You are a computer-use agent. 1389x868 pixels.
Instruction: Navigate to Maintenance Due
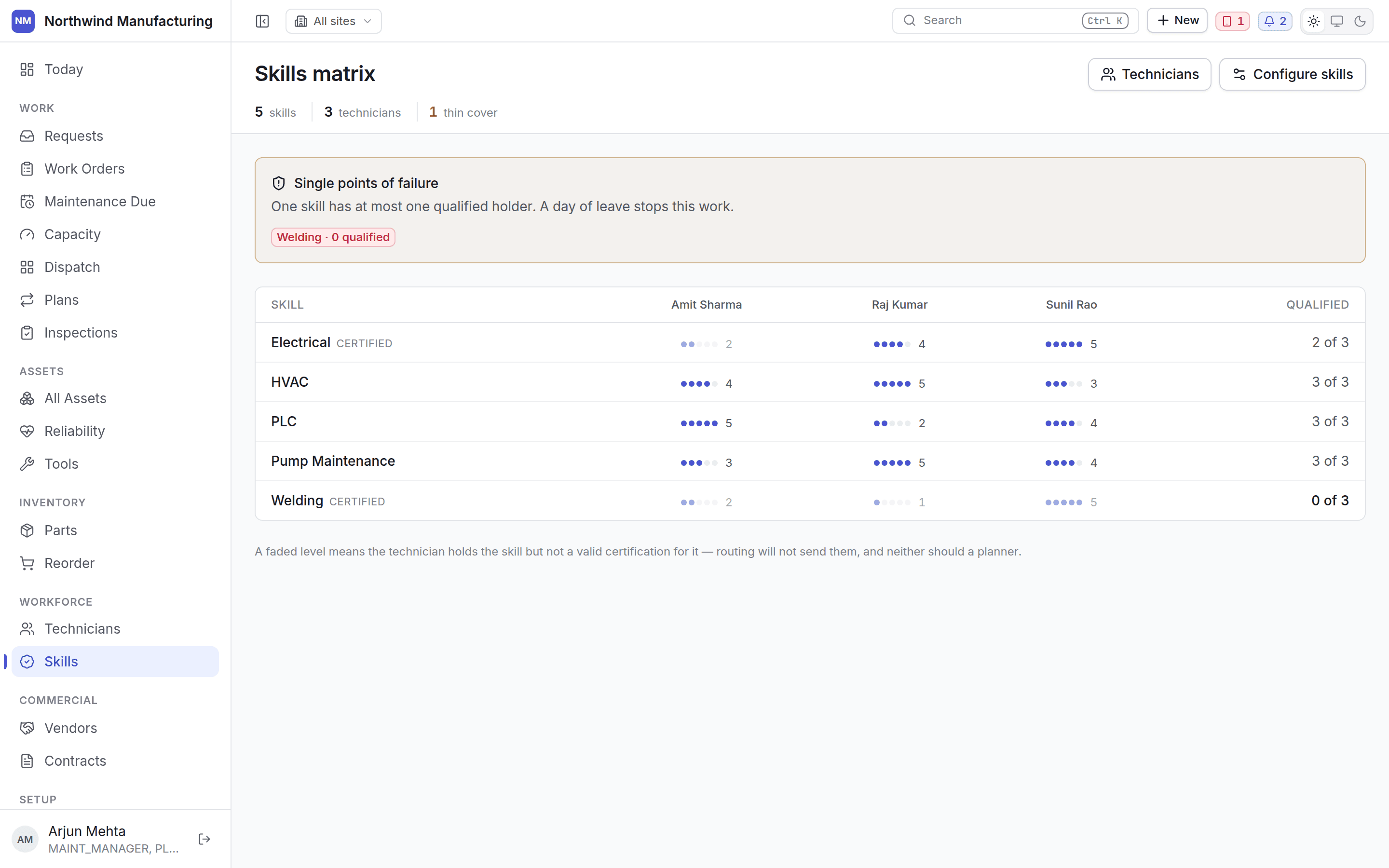(x=115, y=202)
